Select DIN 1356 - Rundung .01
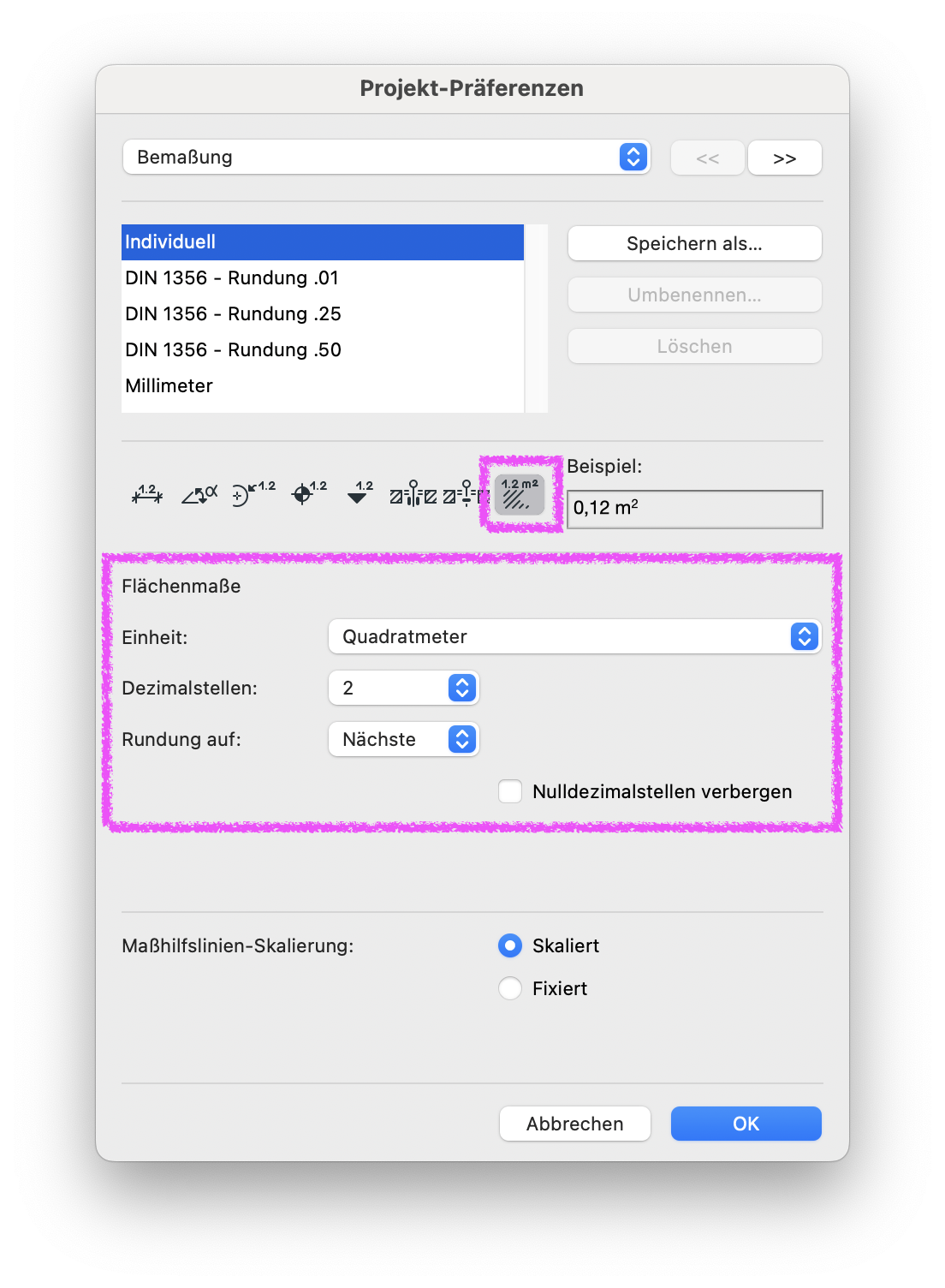Viewport: 945px width, 1288px height. coord(323,278)
